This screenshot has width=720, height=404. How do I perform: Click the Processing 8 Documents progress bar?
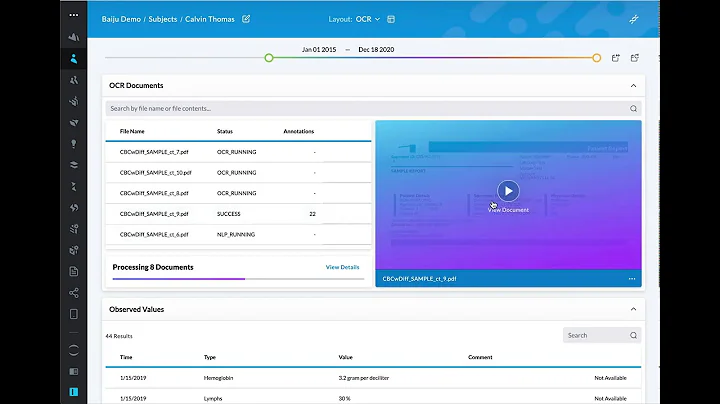click(238, 279)
